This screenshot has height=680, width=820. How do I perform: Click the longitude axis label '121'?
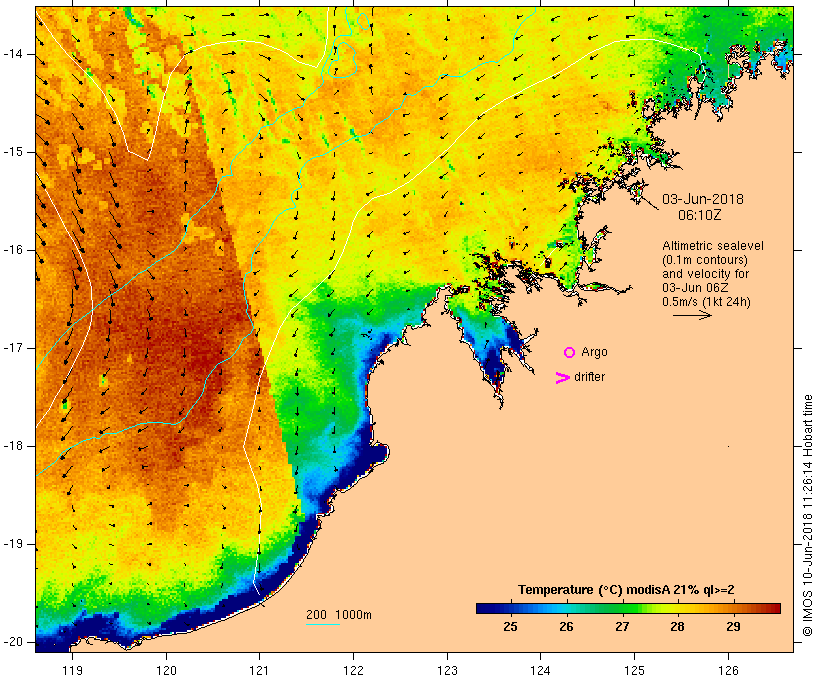(259, 670)
